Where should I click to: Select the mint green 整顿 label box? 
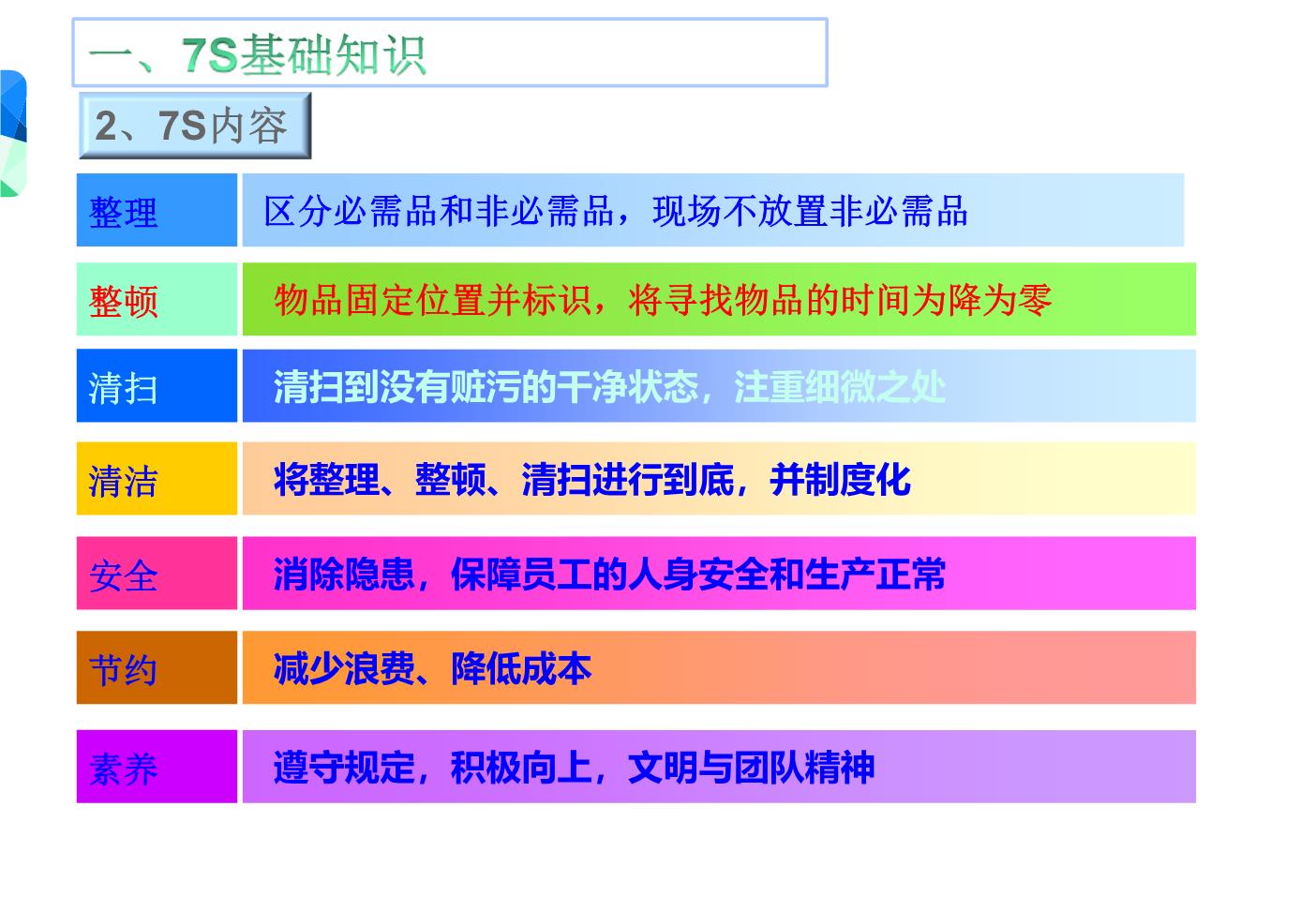coord(157,300)
